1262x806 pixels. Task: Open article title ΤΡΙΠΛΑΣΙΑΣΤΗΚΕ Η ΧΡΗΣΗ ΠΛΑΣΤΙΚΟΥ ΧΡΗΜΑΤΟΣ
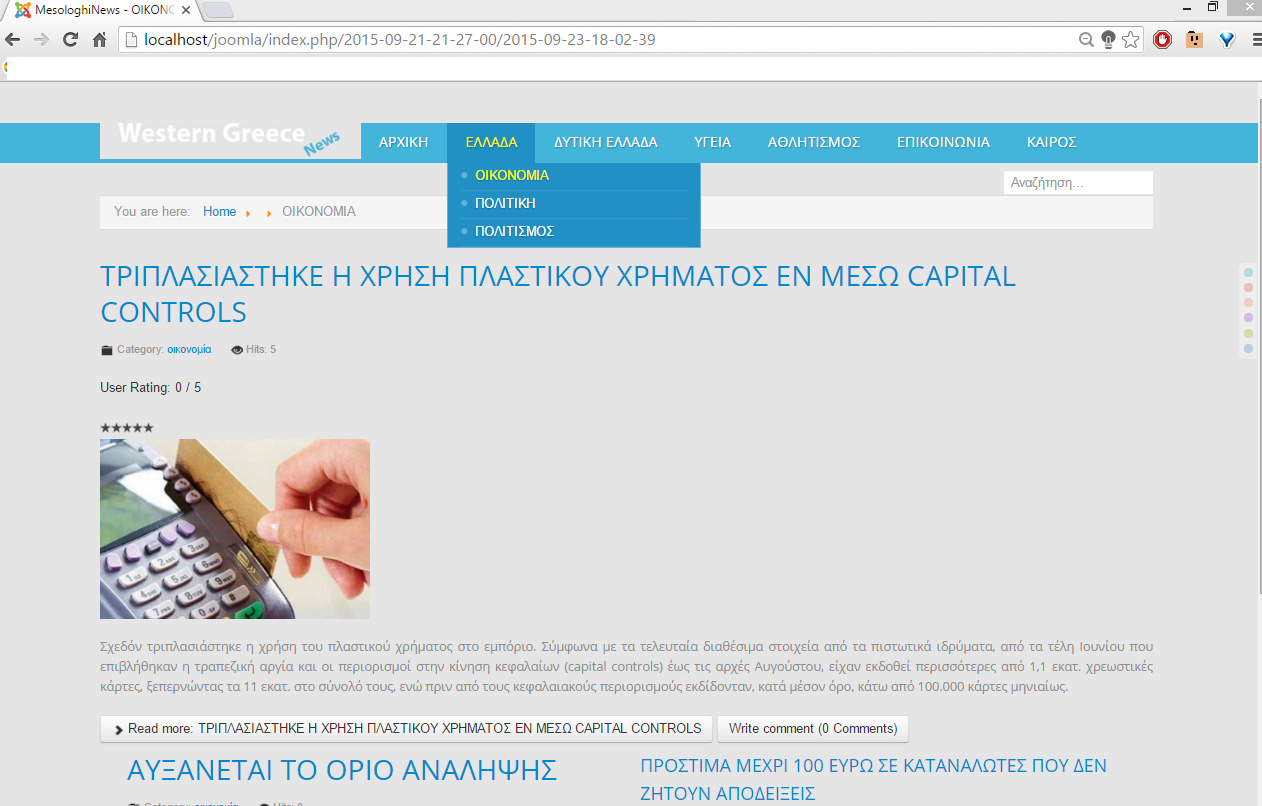558,293
